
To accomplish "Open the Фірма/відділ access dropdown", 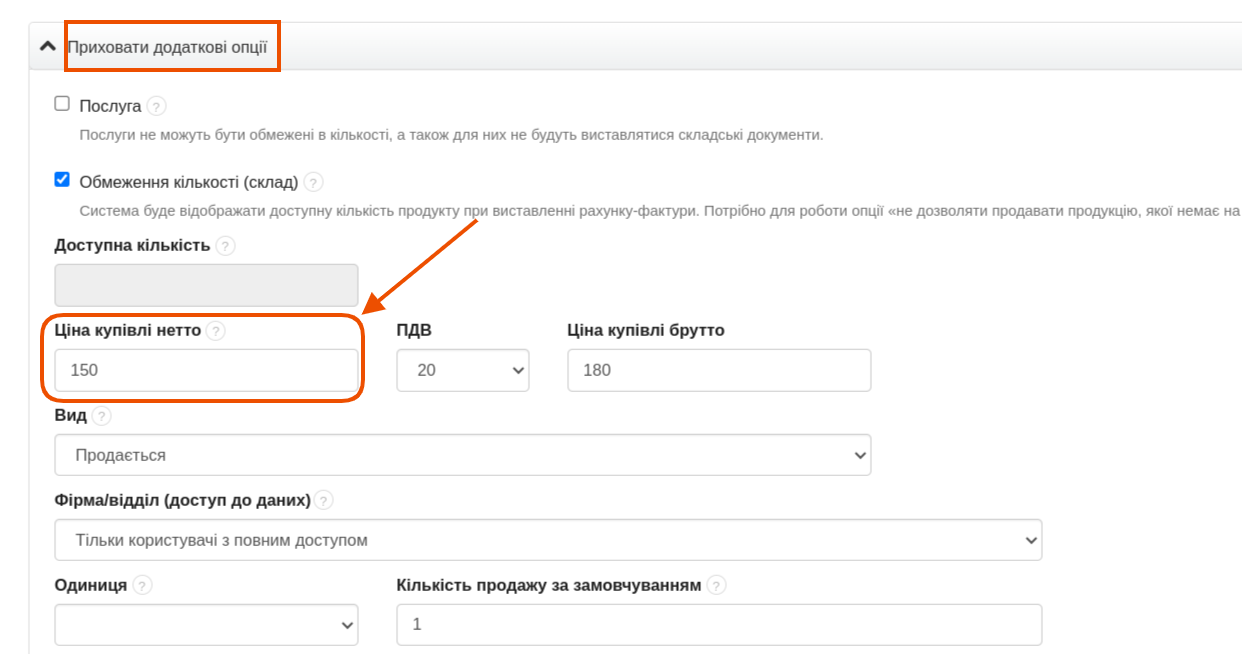I will click(x=548, y=540).
